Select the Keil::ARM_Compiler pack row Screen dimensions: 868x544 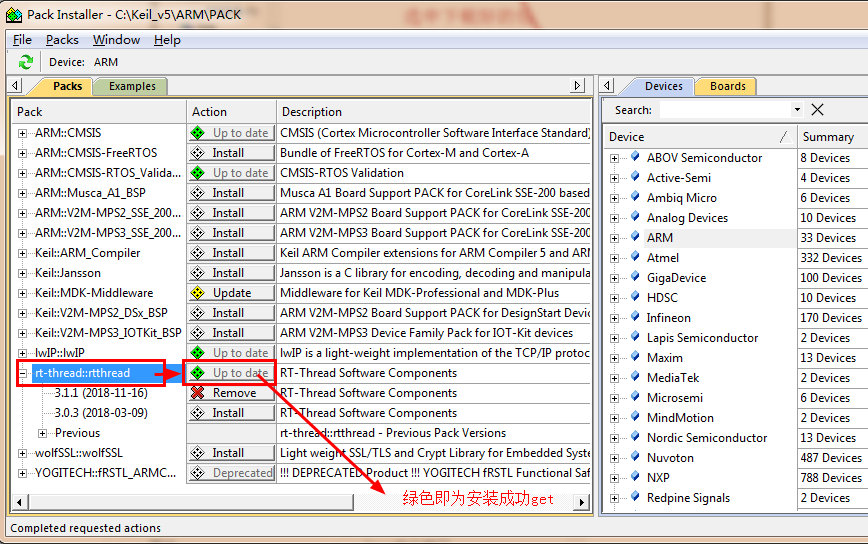[x=87, y=253]
